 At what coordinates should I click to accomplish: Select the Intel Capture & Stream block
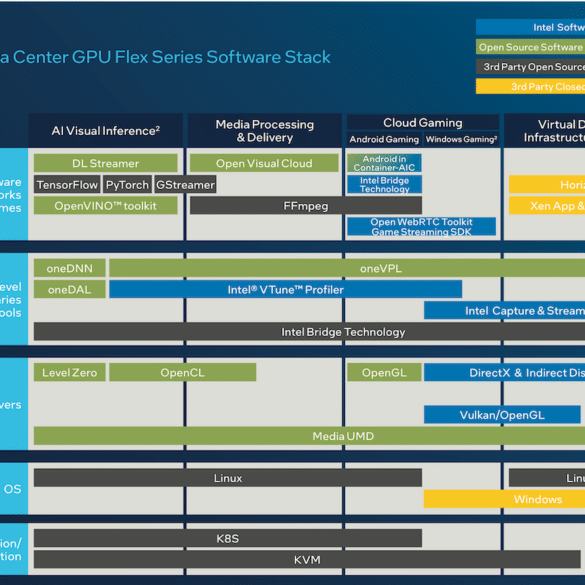pyautogui.click(x=504, y=310)
